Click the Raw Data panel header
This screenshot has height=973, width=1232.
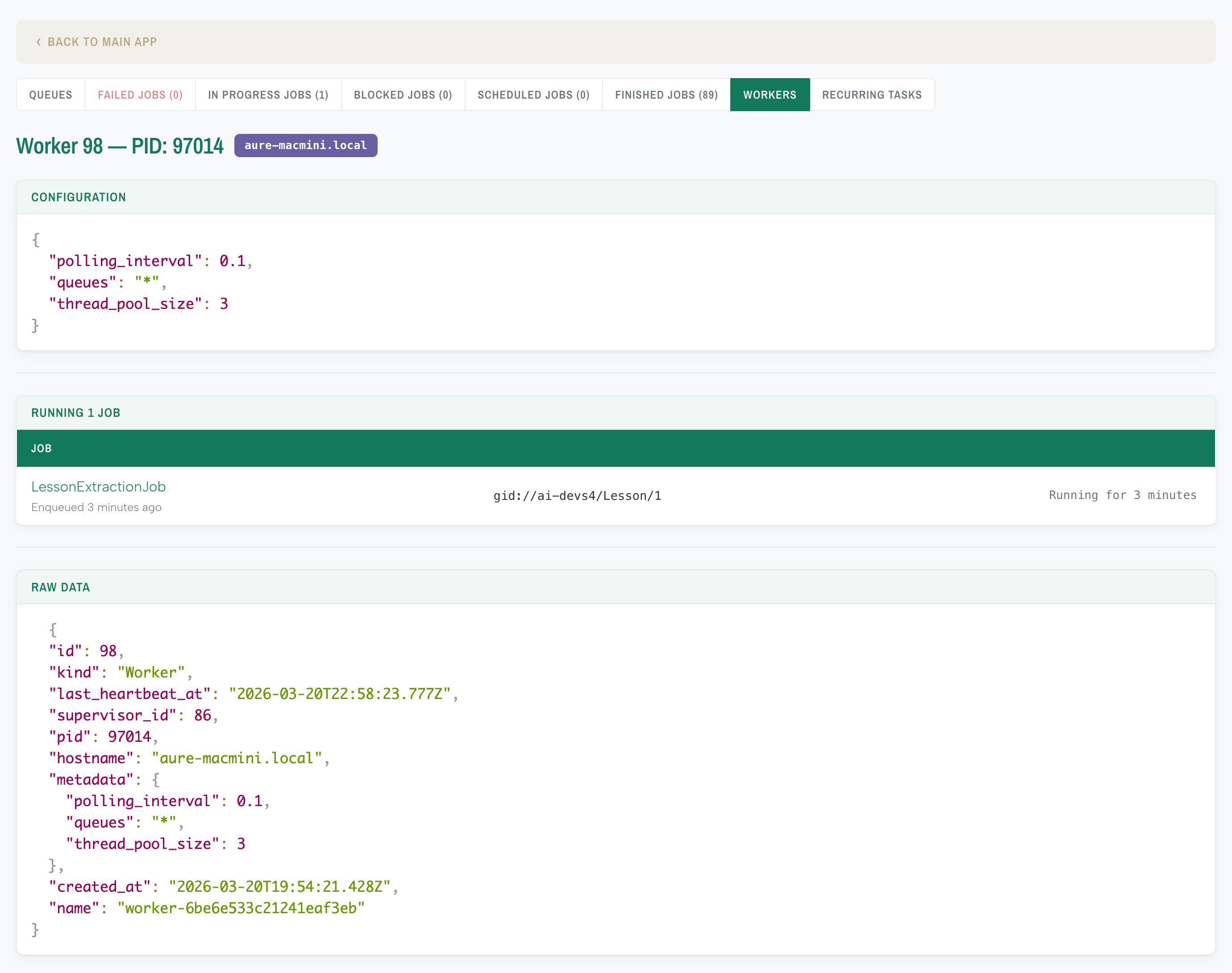click(60, 587)
